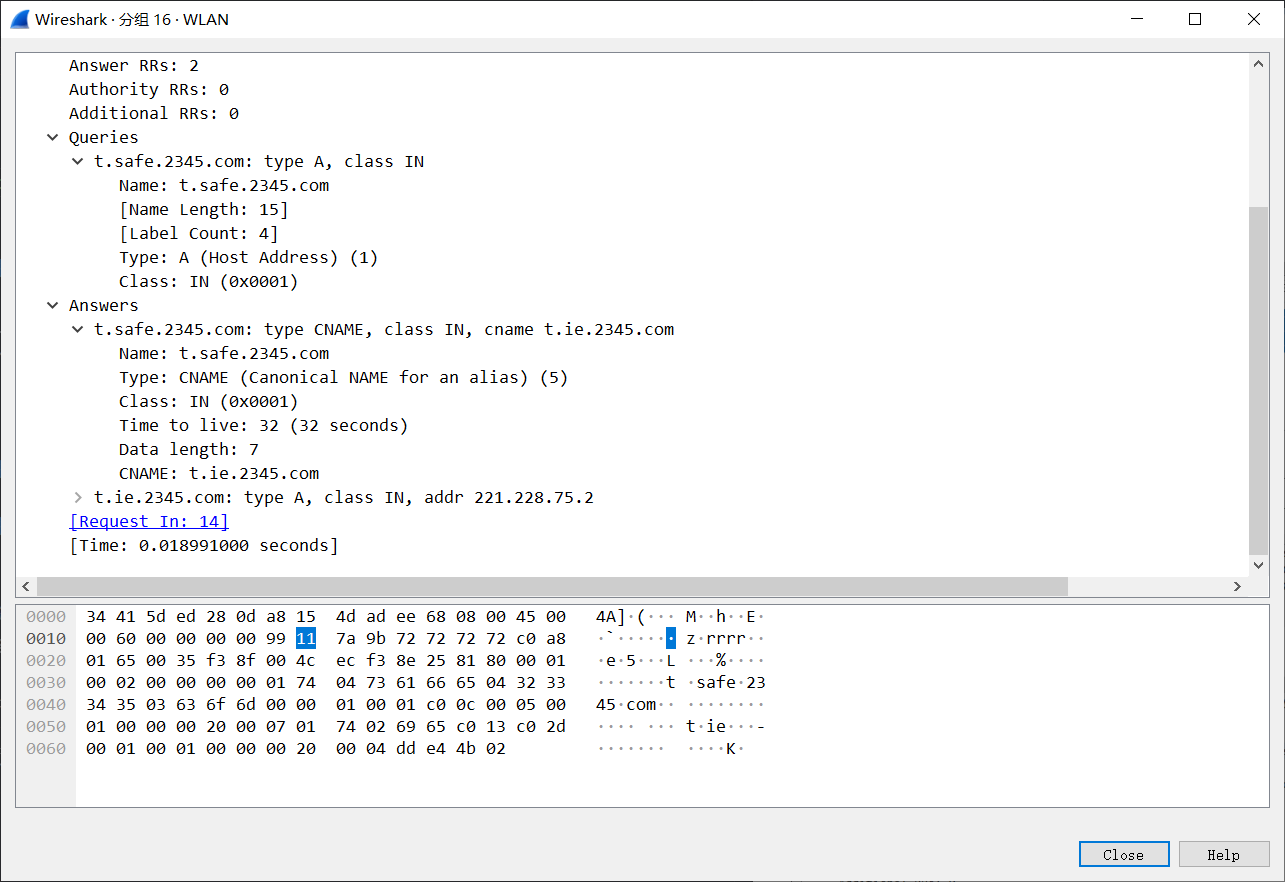
Task: Maximize the Wireshark packet window
Action: (x=1194, y=19)
